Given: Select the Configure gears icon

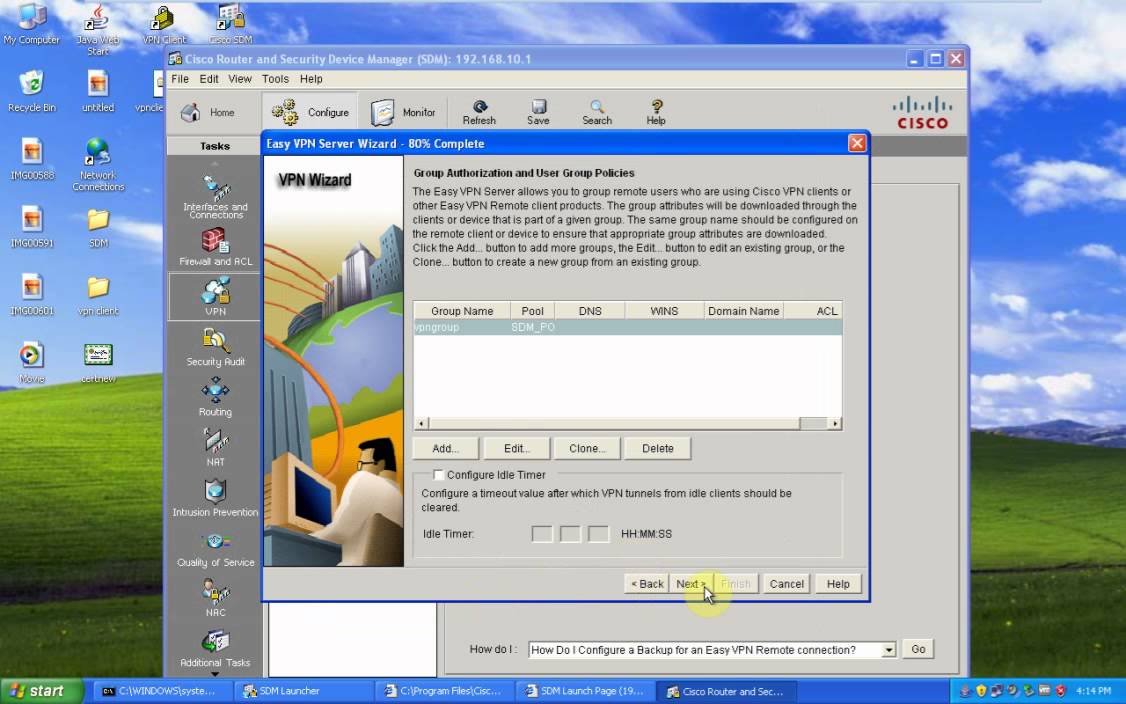Looking at the screenshot, I should click(x=285, y=113).
